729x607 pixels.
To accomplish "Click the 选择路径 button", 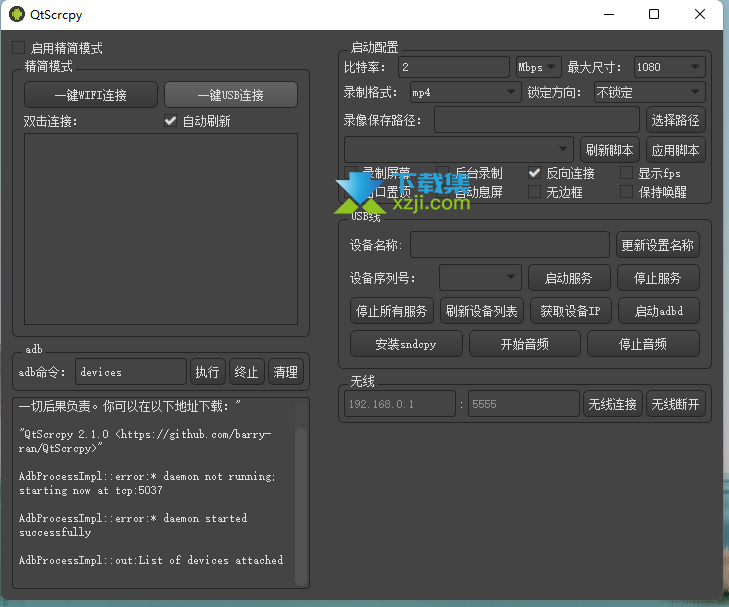I will [x=676, y=120].
